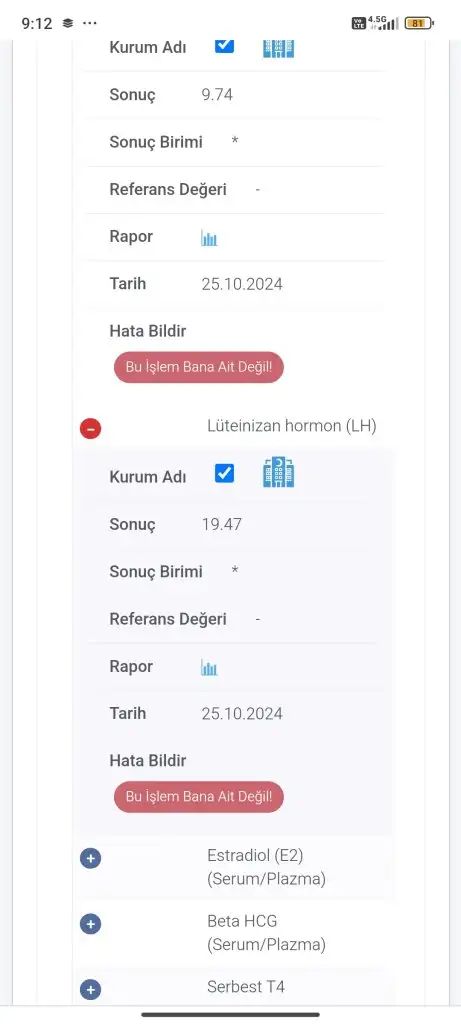Expand Estradiol (E2) with plus button
The height and width of the screenshot is (1024, 461).
point(90,857)
